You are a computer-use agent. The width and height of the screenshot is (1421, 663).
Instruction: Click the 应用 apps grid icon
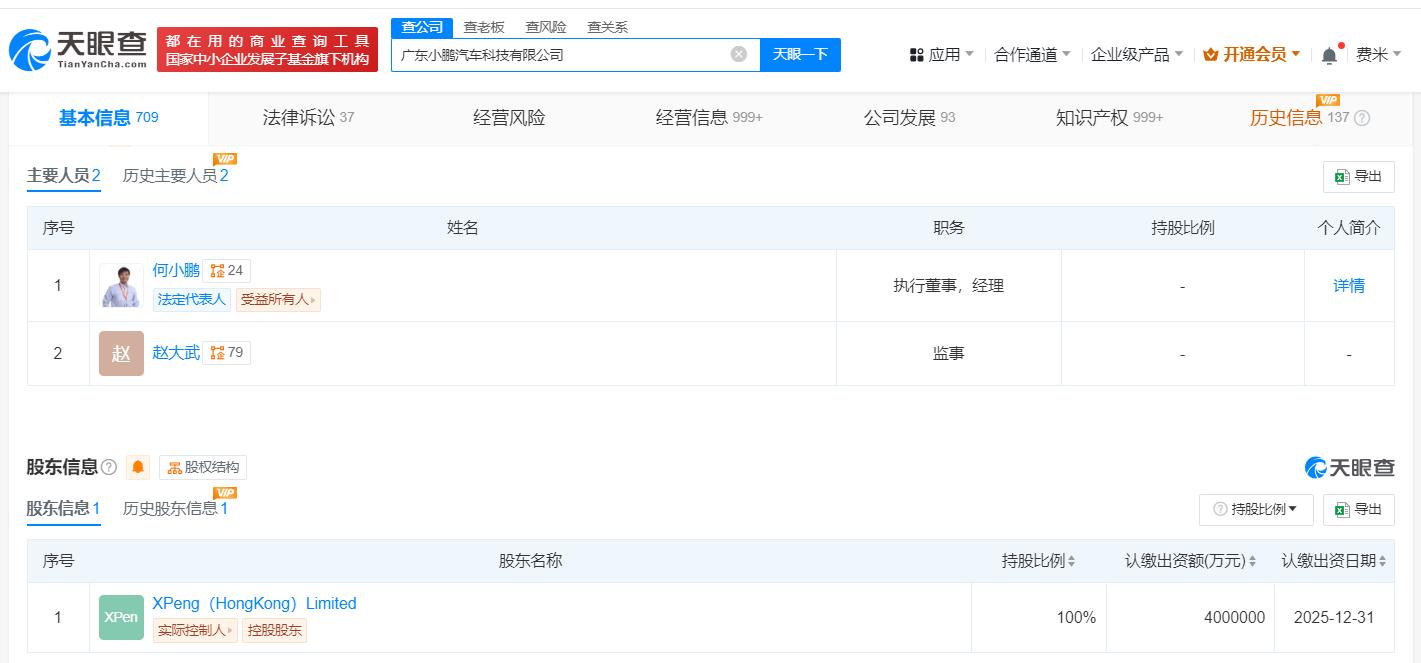tap(916, 54)
